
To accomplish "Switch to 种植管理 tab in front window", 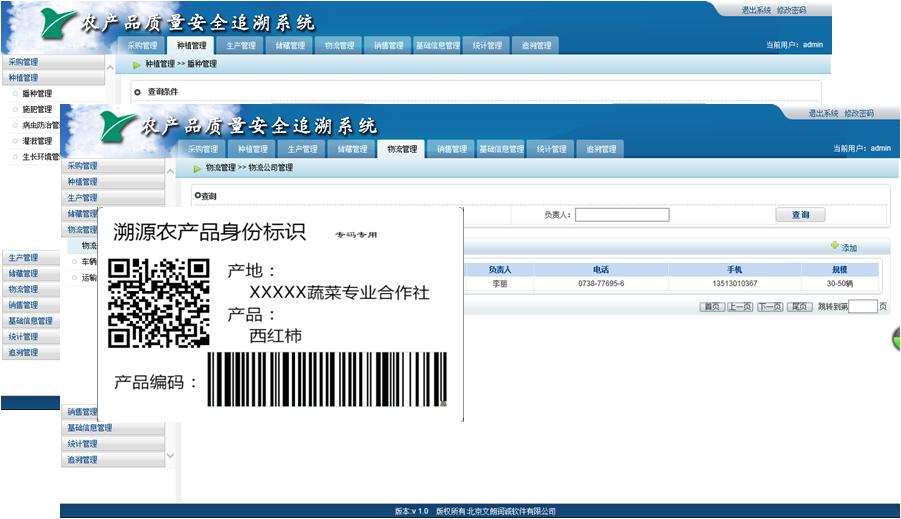I will (253, 149).
